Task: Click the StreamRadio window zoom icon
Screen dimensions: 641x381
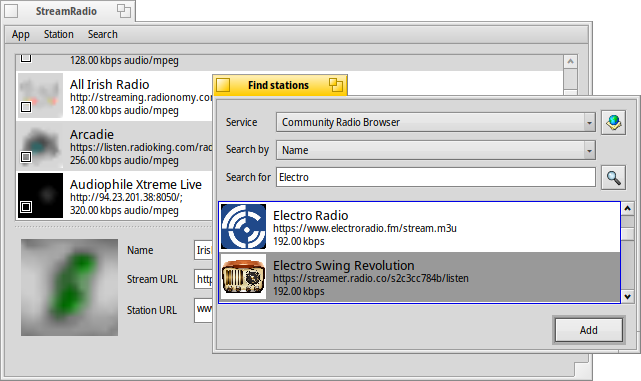Action: (124, 11)
